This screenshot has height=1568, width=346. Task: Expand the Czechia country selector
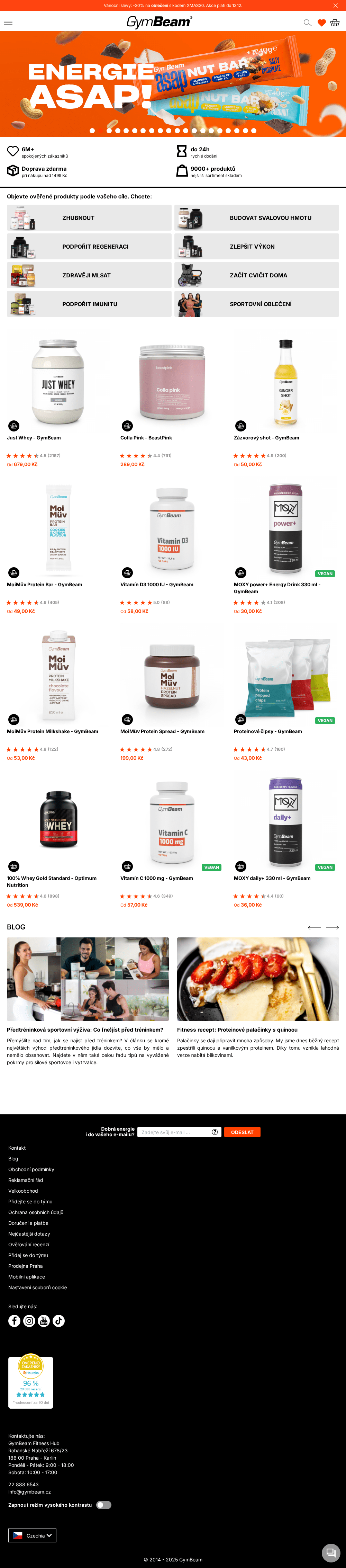click(x=32, y=1535)
